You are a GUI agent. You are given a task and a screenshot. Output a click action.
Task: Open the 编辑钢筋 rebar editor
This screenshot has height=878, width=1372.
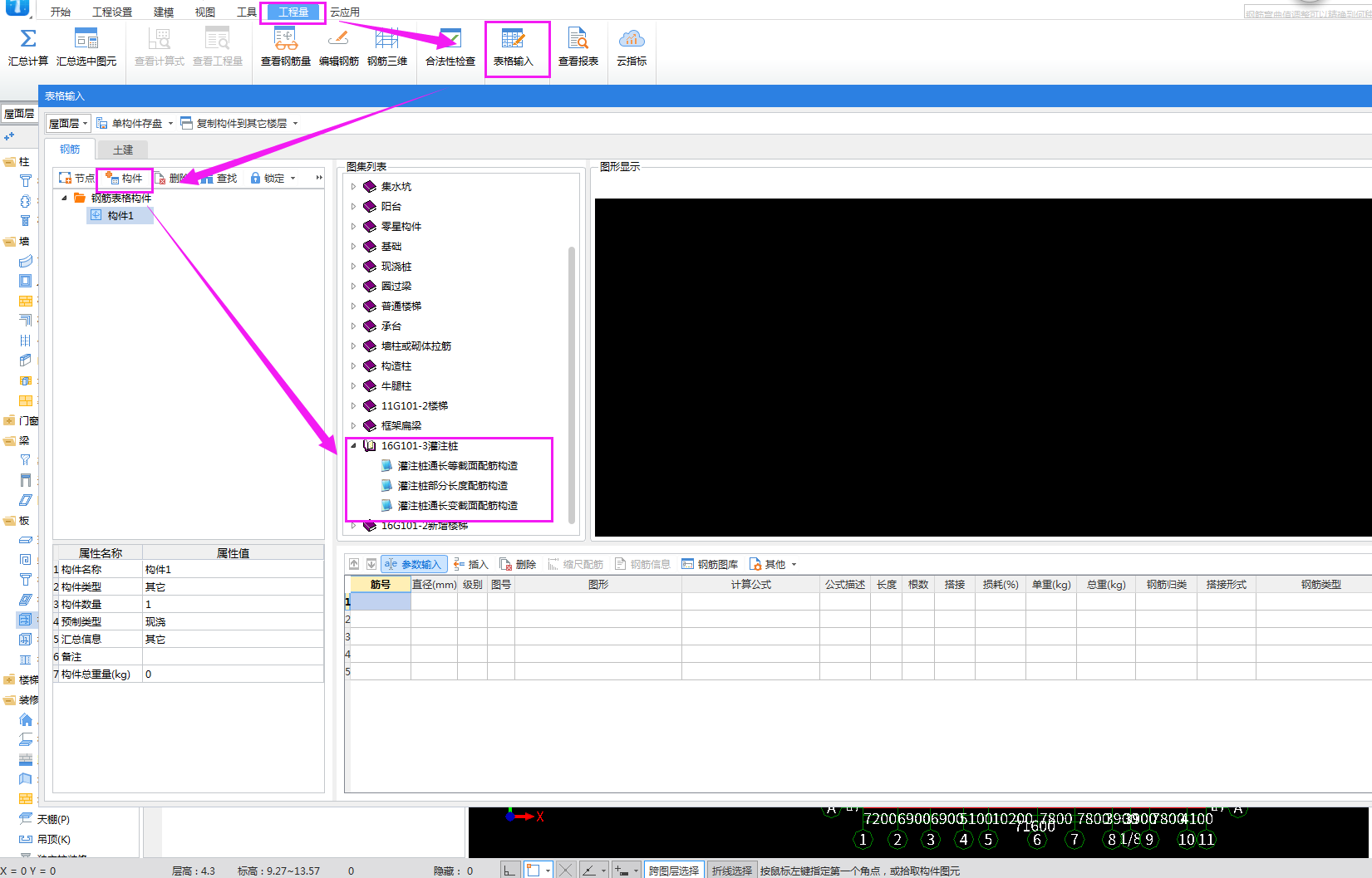(x=339, y=48)
